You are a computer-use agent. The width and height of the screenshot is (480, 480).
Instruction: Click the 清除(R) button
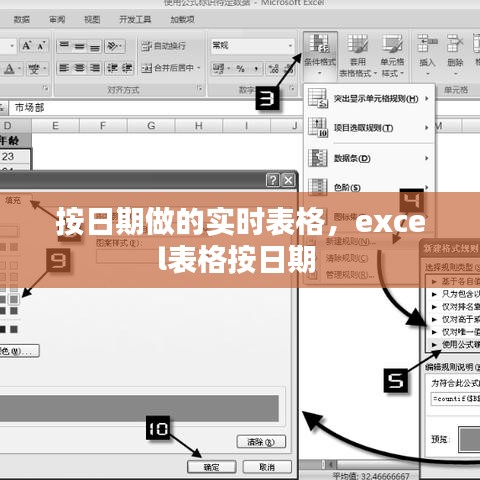tap(261, 442)
